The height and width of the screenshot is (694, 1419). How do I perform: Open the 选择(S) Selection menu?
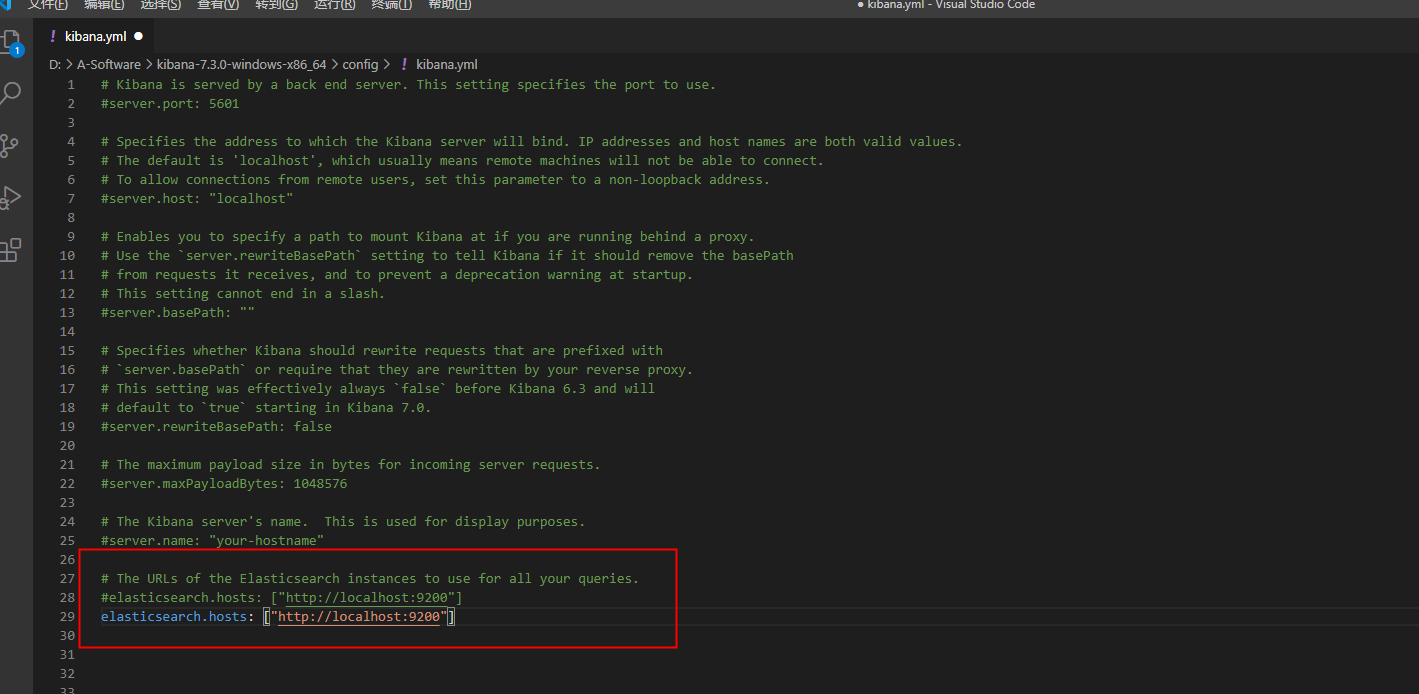(x=161, y=5)
